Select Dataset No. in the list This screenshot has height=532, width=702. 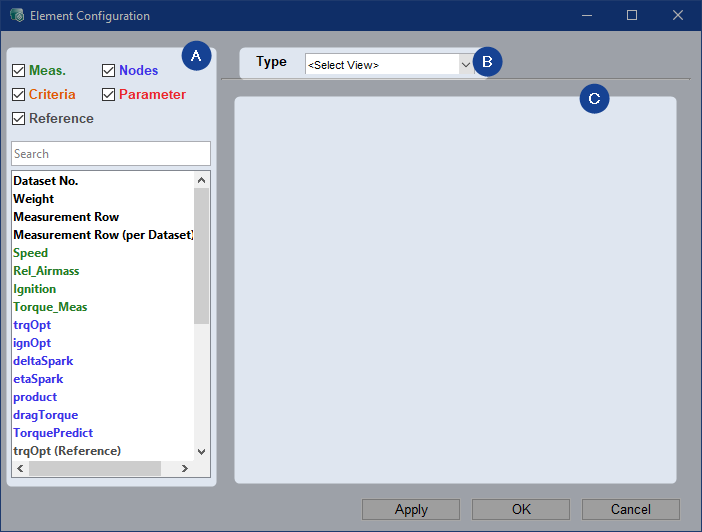[46, 181]
